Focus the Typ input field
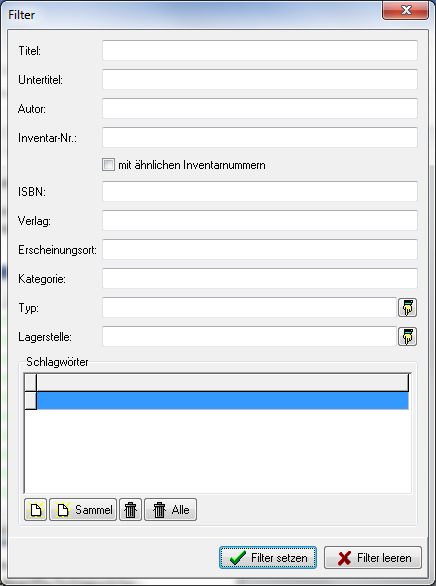436x586 pixels. coord(249,308)
